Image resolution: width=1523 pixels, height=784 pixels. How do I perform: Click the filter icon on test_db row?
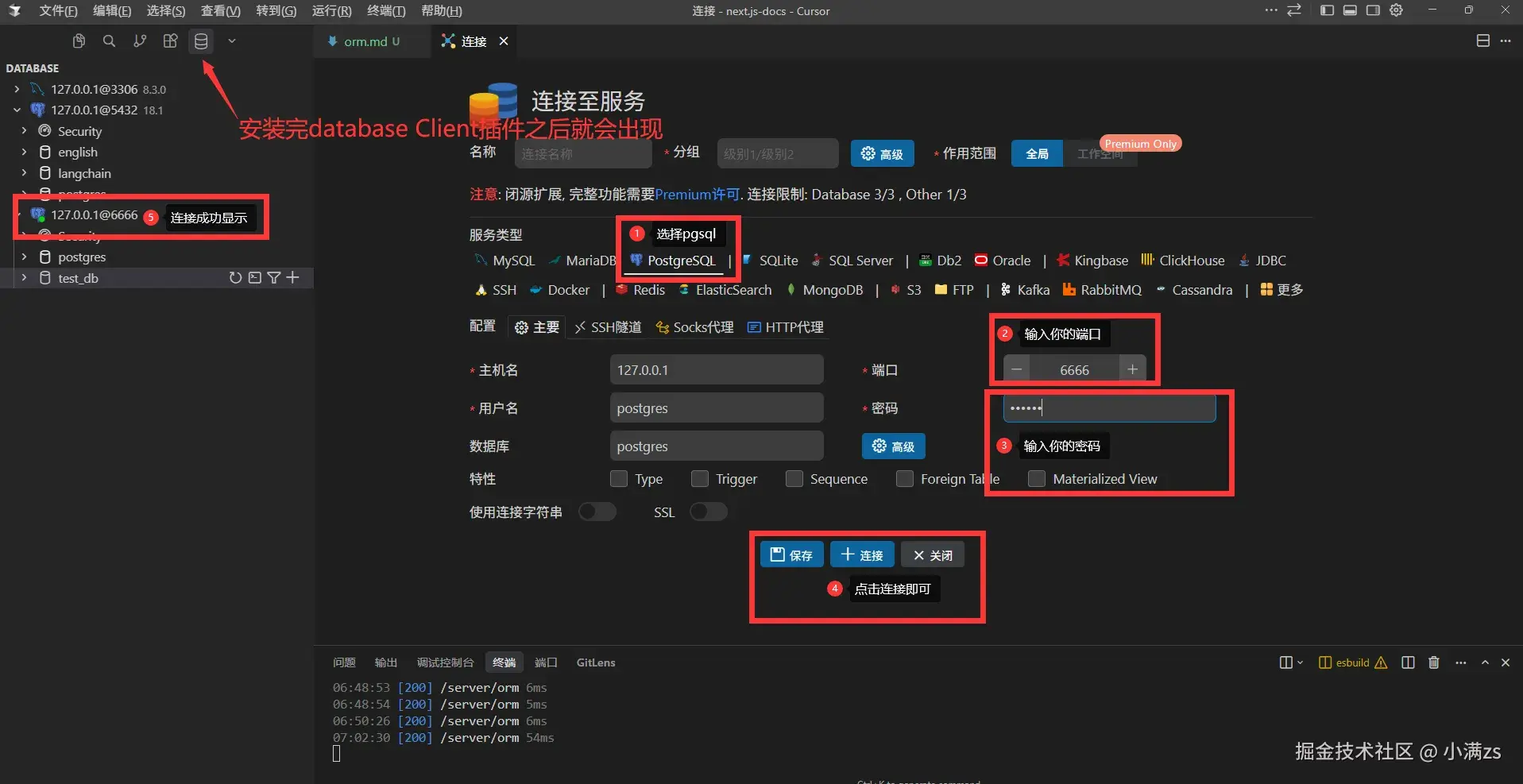pyautogui.click(x=274, y=278)
